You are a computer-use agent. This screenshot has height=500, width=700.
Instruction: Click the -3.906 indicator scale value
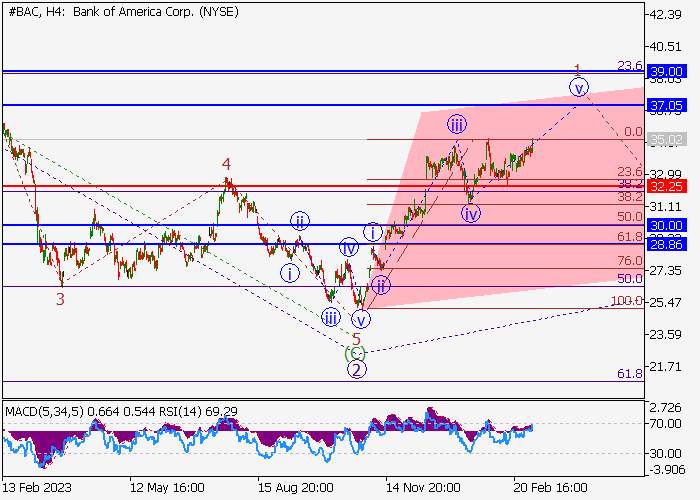click(667, 469)
